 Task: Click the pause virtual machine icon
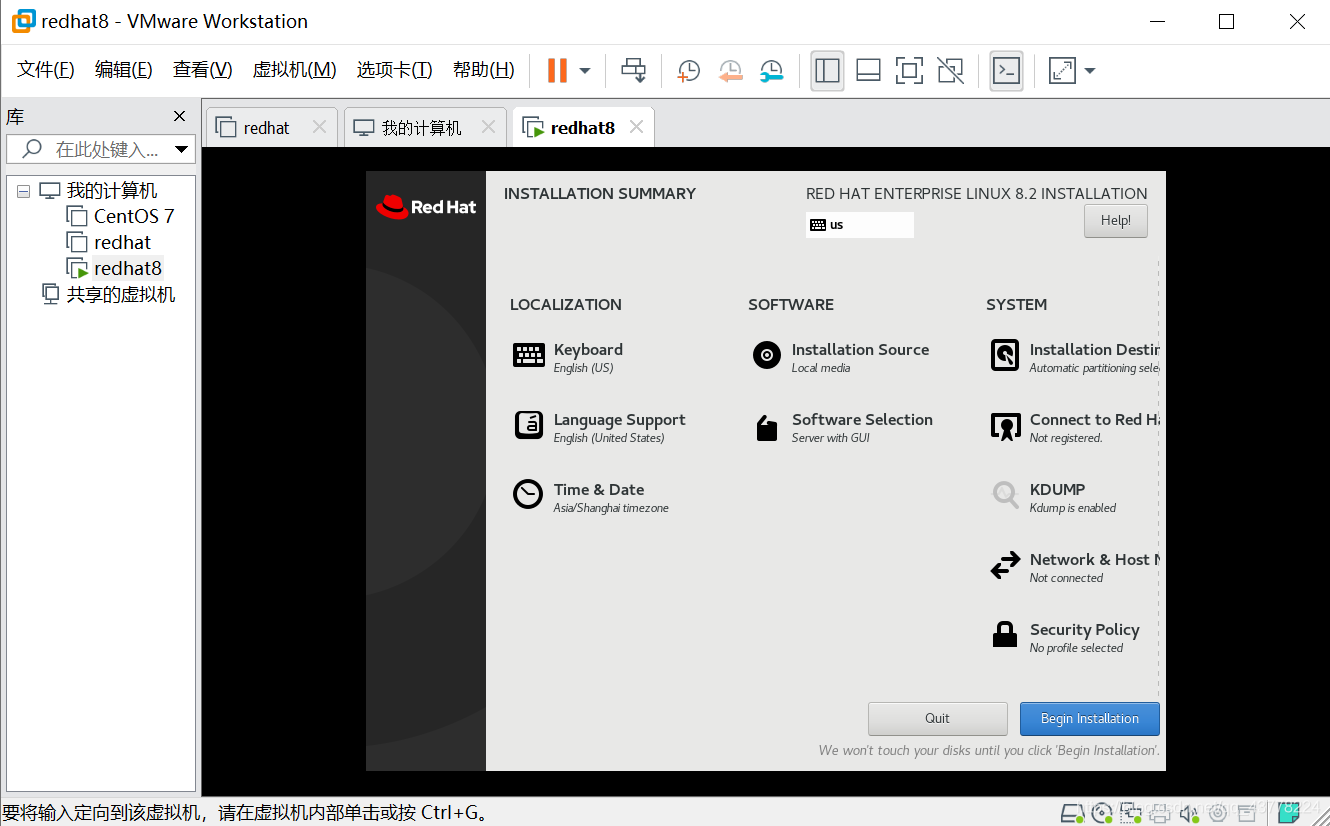(557, 70)
